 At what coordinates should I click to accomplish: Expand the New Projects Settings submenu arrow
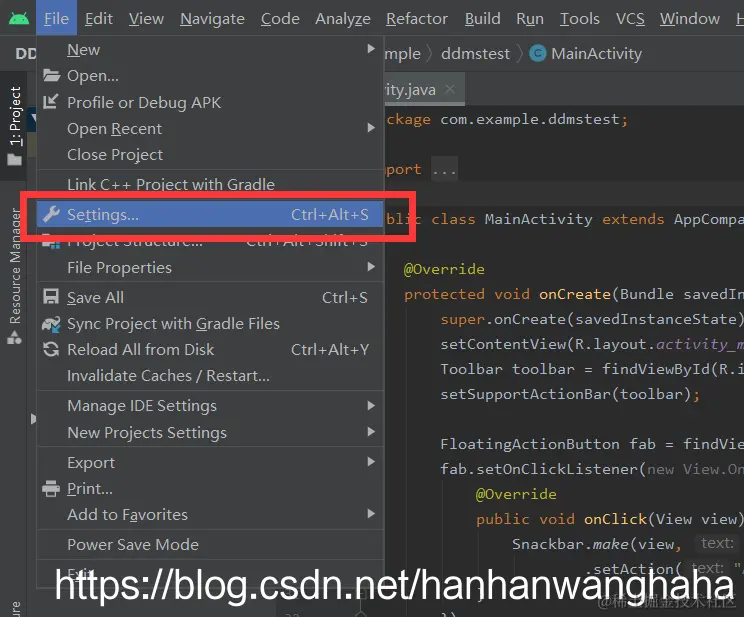coord(371,432)
